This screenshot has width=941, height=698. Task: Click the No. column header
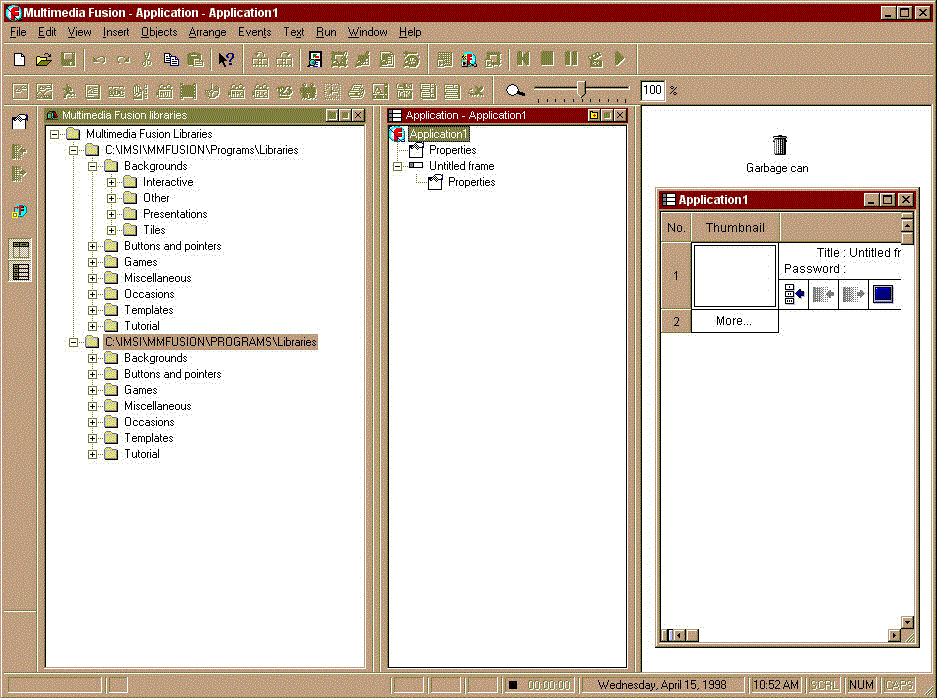point(676,227)
